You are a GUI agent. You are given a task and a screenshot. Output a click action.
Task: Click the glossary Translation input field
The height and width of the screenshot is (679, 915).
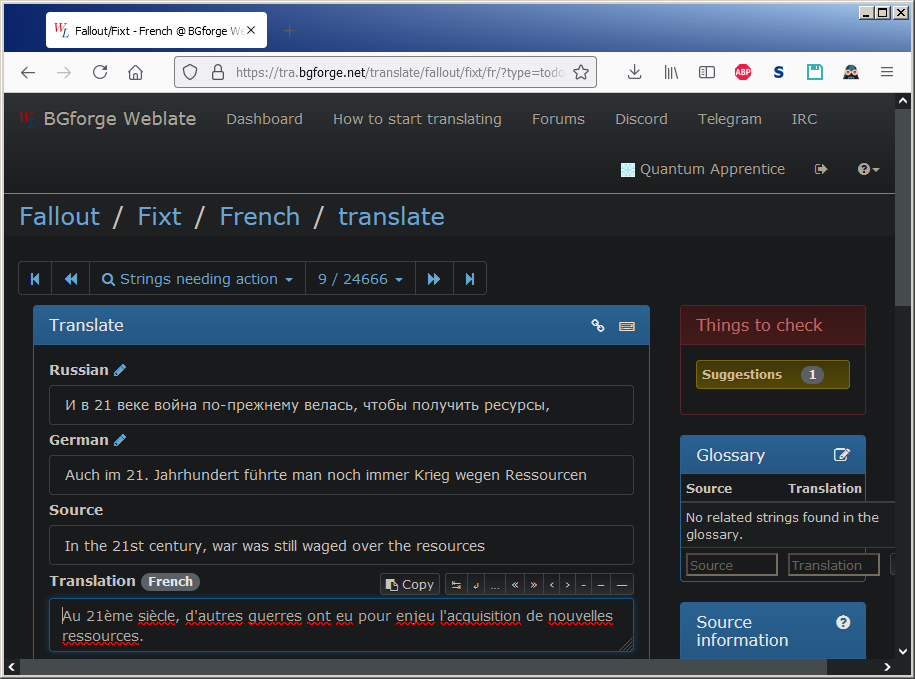(833, 565)
